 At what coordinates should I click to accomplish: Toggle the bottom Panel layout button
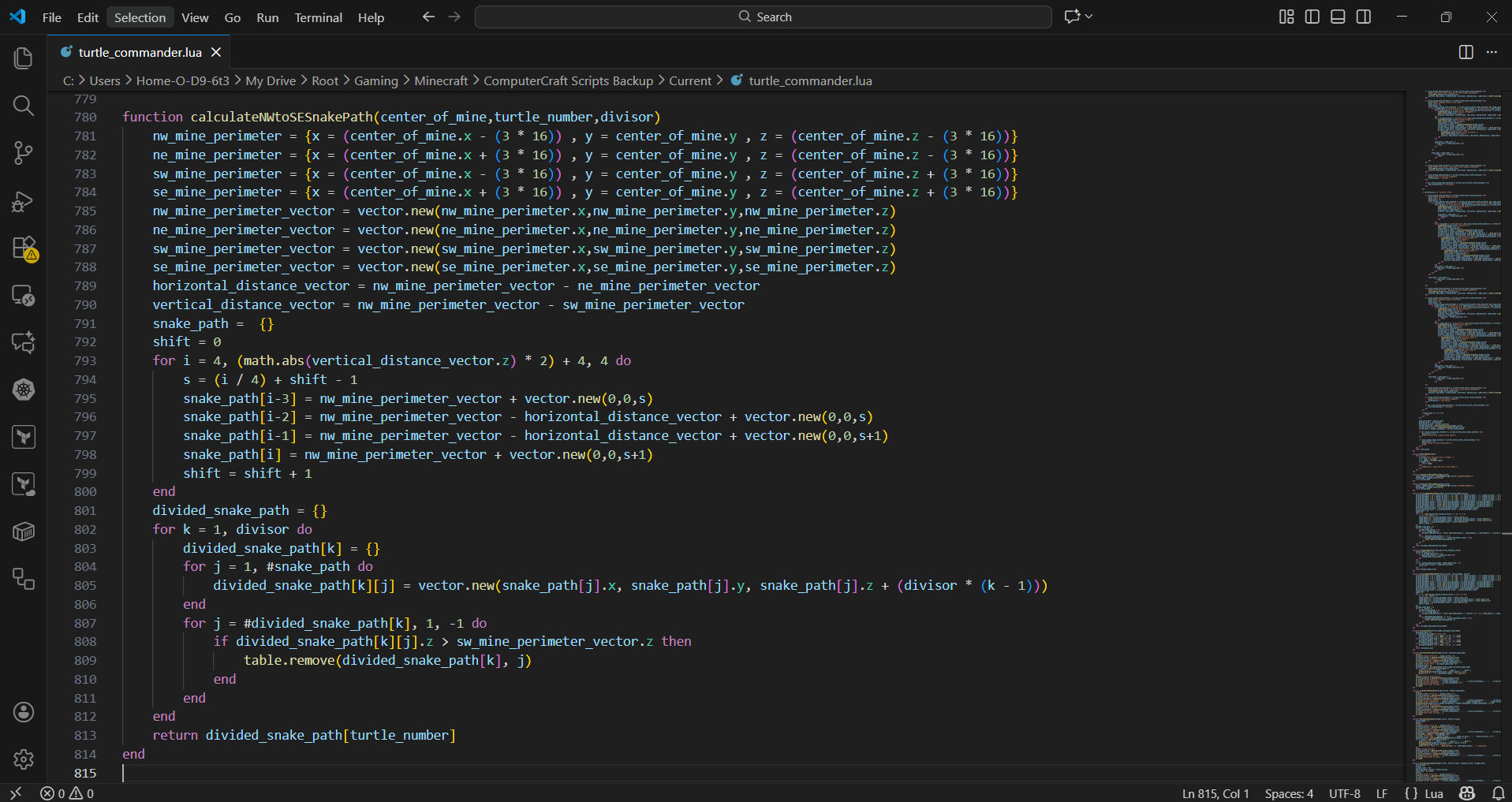(1338, 17)
